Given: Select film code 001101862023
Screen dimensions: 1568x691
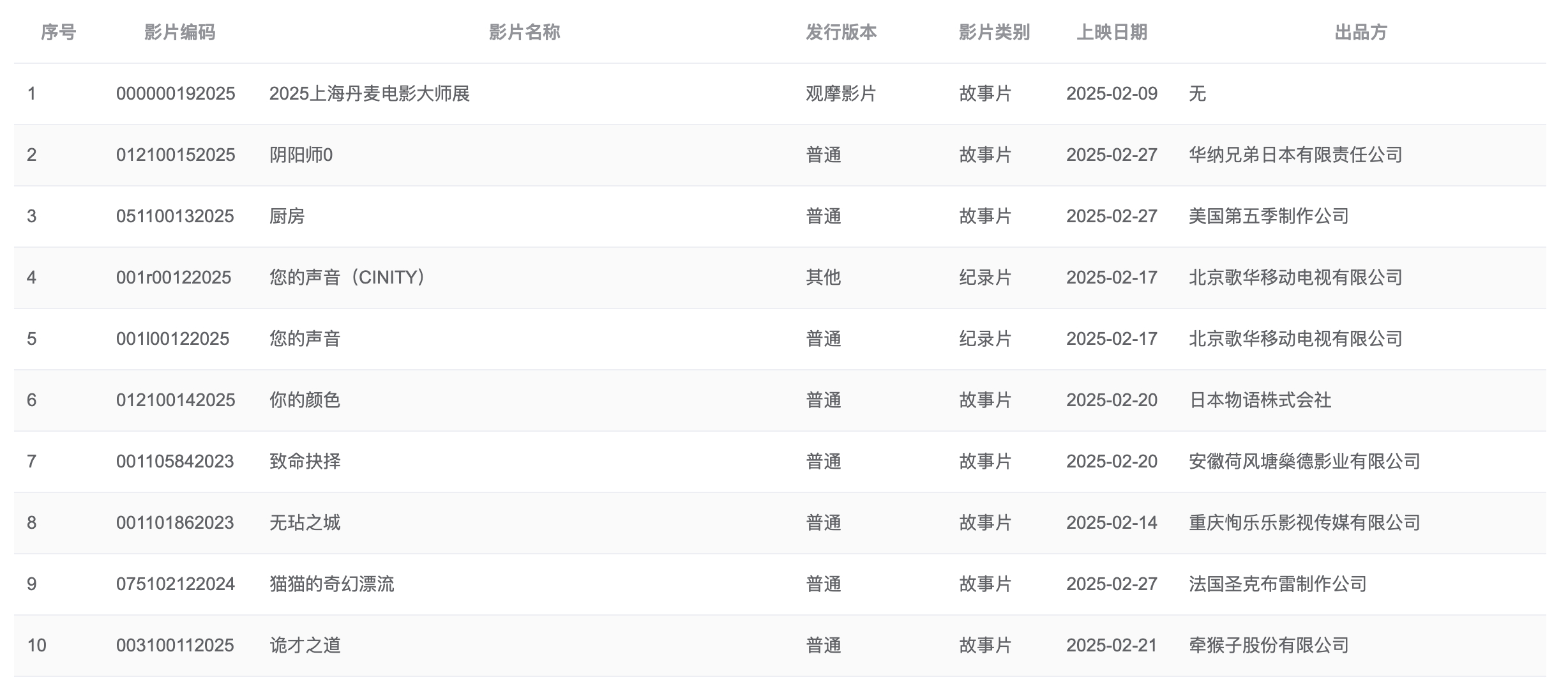Looking at the screenshot, I should point(175,523).
